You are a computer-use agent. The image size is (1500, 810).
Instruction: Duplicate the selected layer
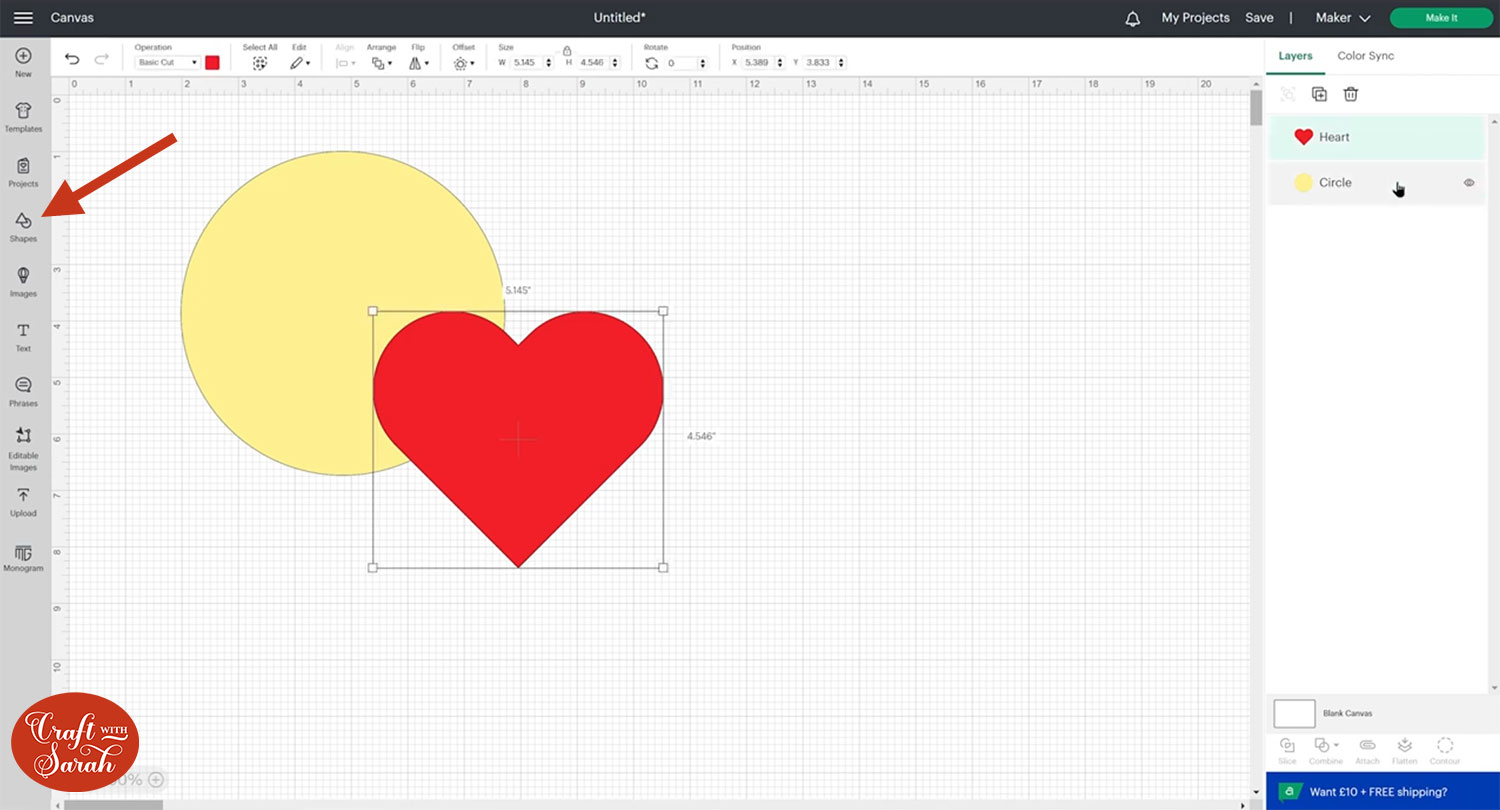tap(1319, 94)
